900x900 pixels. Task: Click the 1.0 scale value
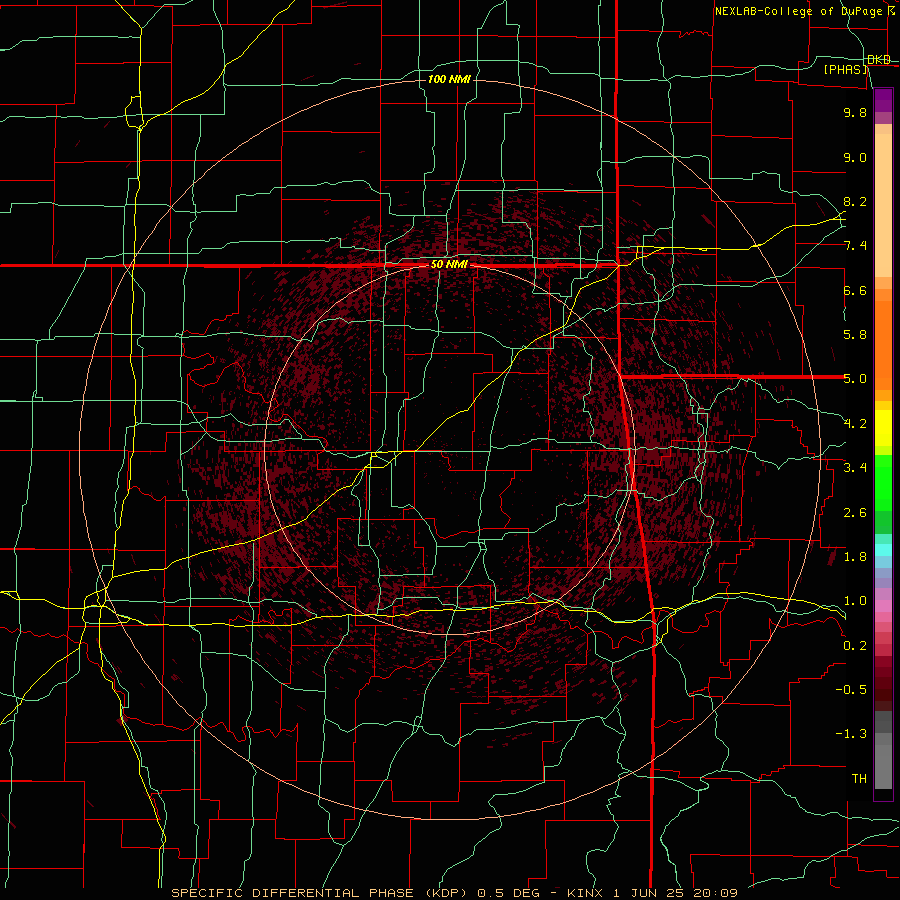855,601
